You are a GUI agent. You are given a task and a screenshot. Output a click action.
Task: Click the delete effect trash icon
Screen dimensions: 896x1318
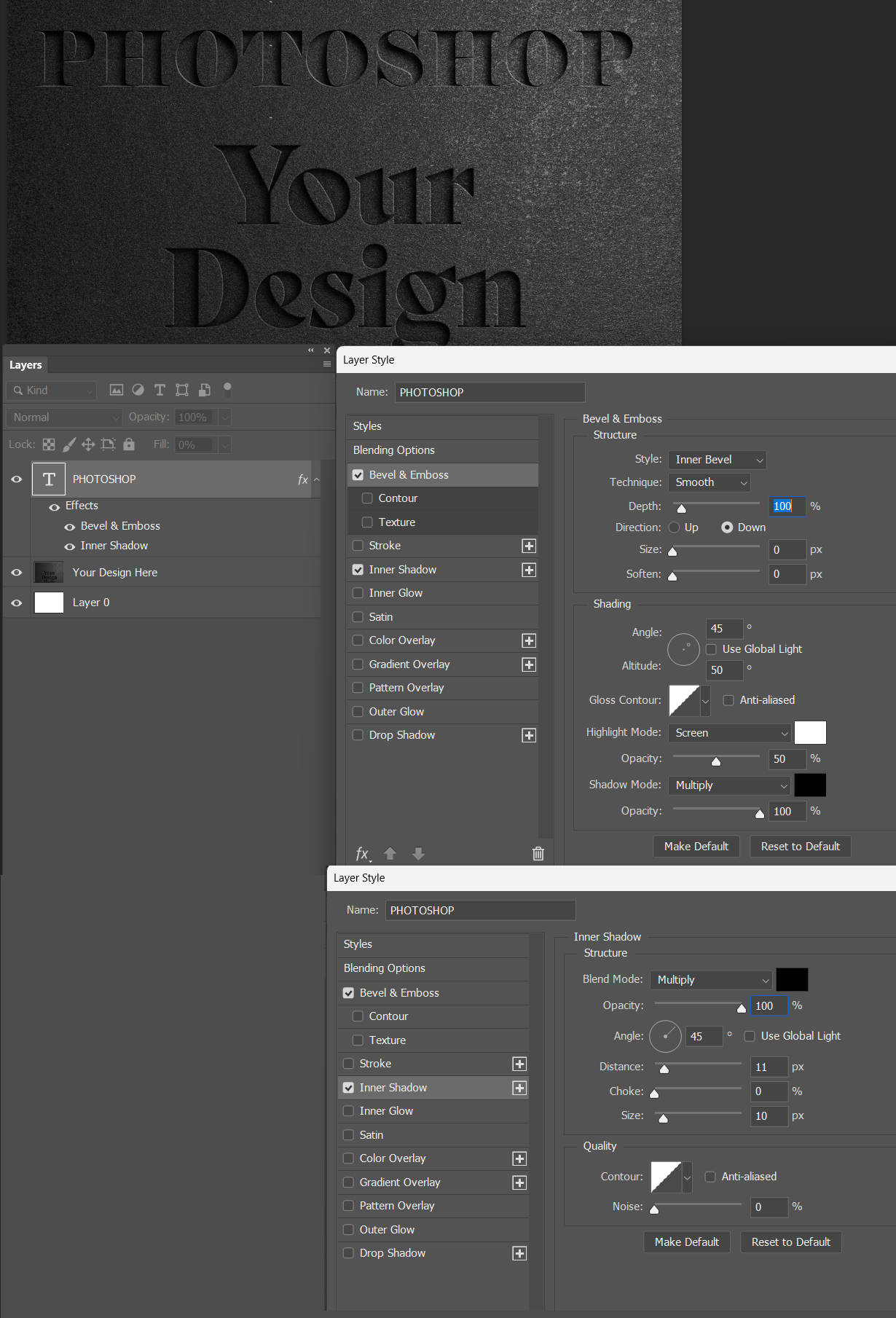(538, 853)
